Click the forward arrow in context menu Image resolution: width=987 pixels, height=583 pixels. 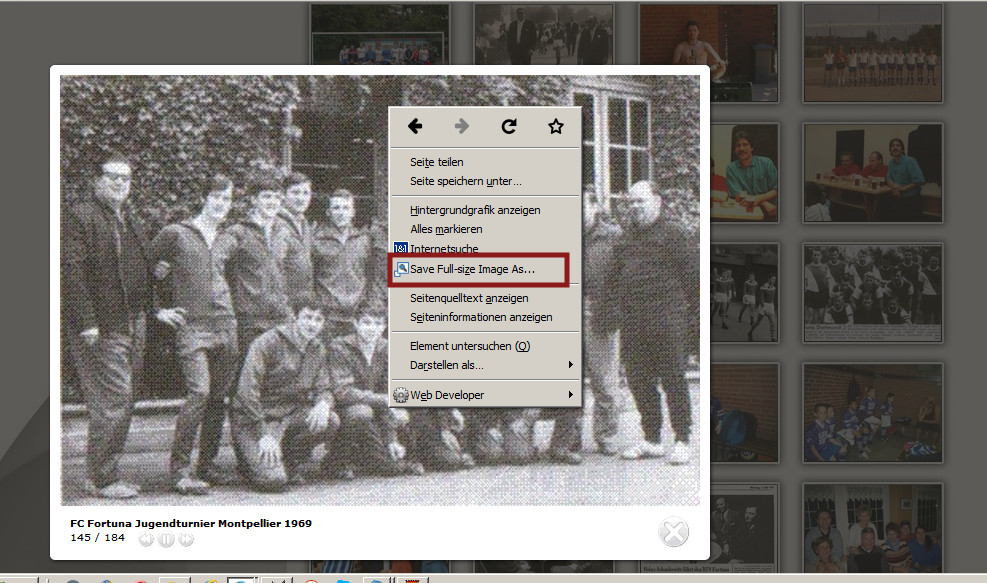point(462,127)
